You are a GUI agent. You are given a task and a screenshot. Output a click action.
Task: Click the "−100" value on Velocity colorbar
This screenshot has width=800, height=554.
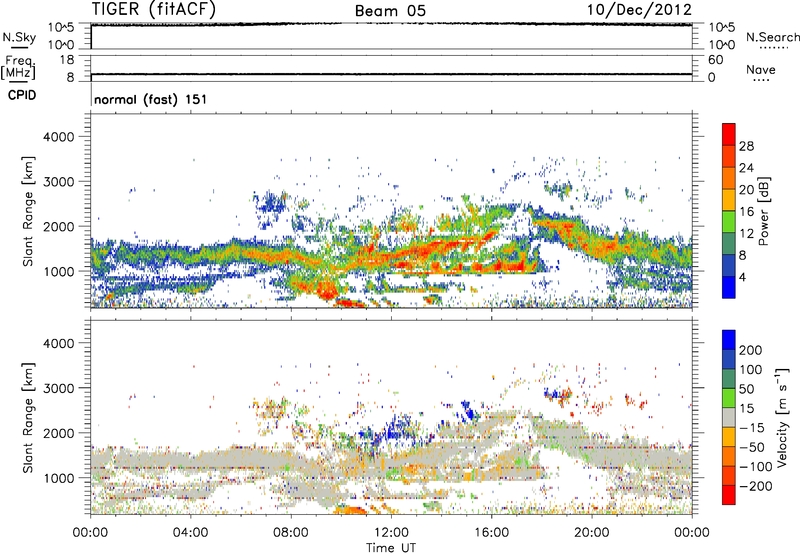[x=756, y=467]
